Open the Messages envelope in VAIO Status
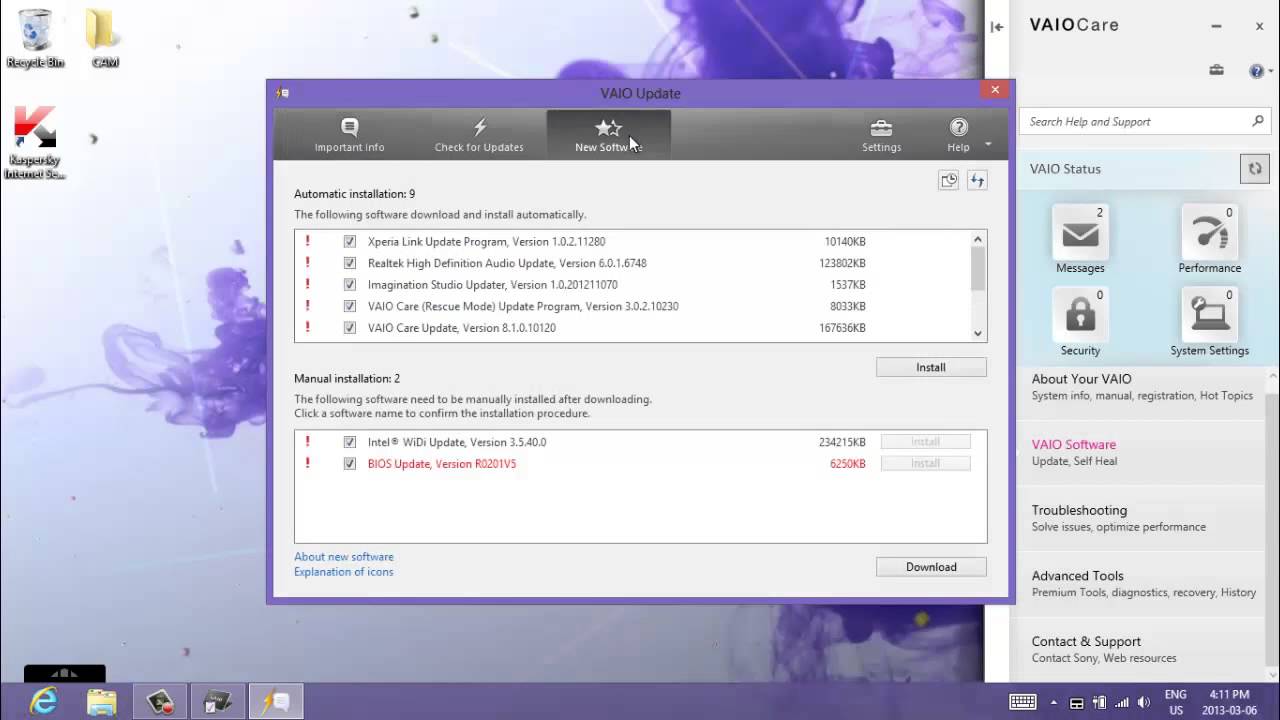Image resolution: width=1280 pixels, height=720 pixels. point(1080,235)
